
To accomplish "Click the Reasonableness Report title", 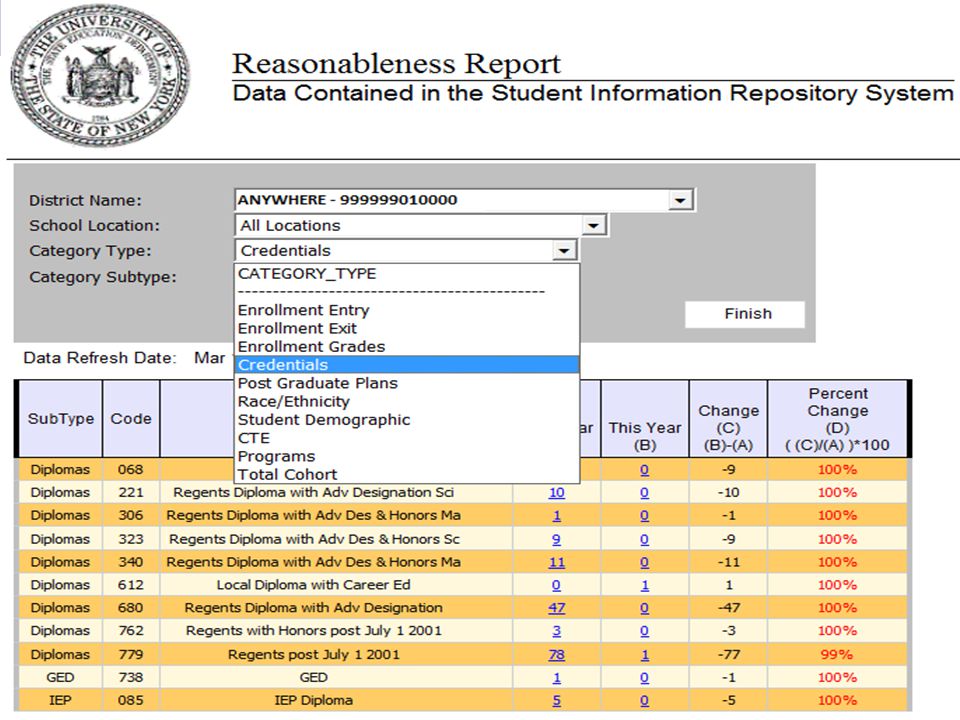I will [x=396, y=64].
